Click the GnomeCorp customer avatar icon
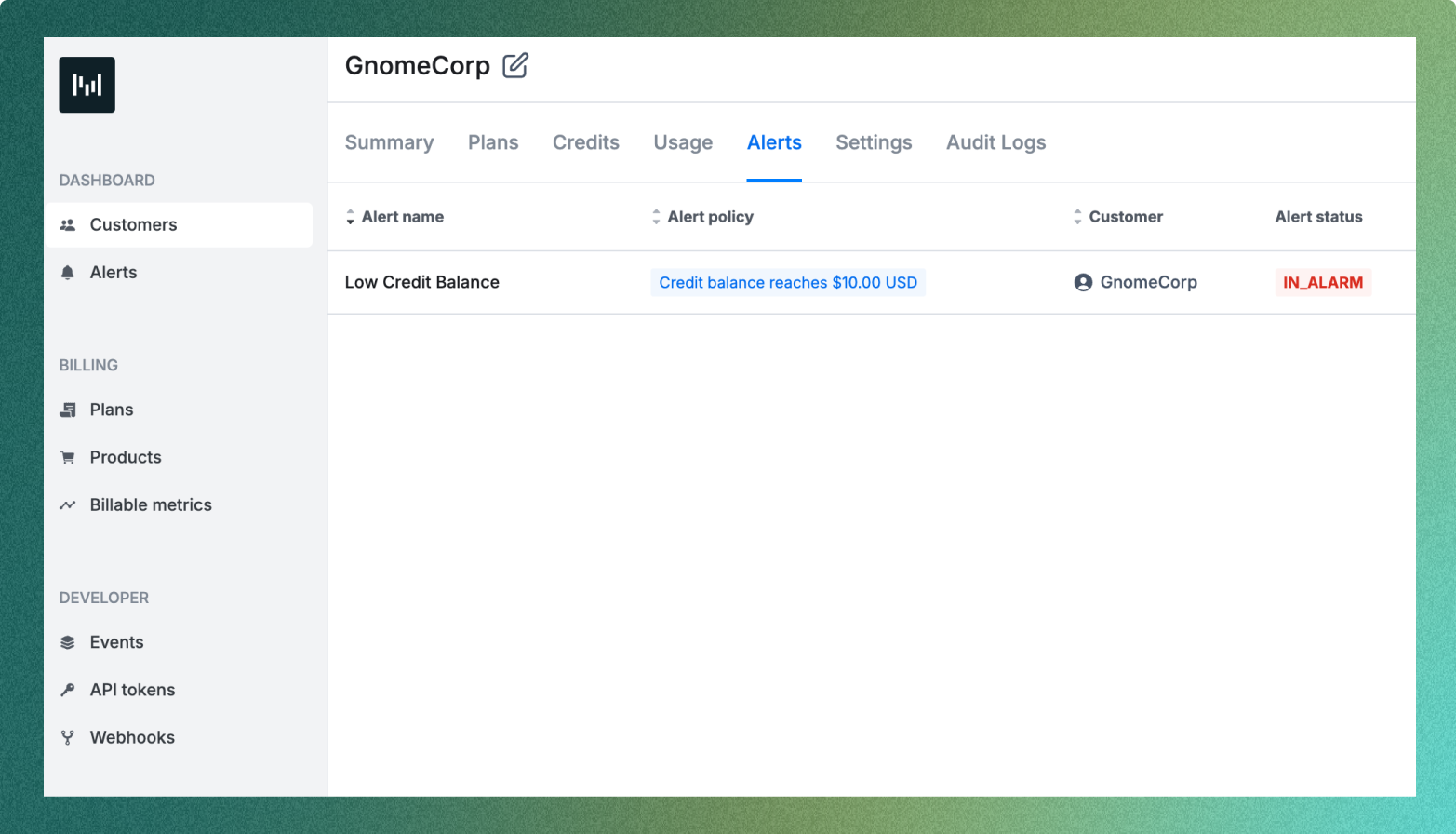The width and height of the screenshot is (1456, 834). (x=1083, y=282)
